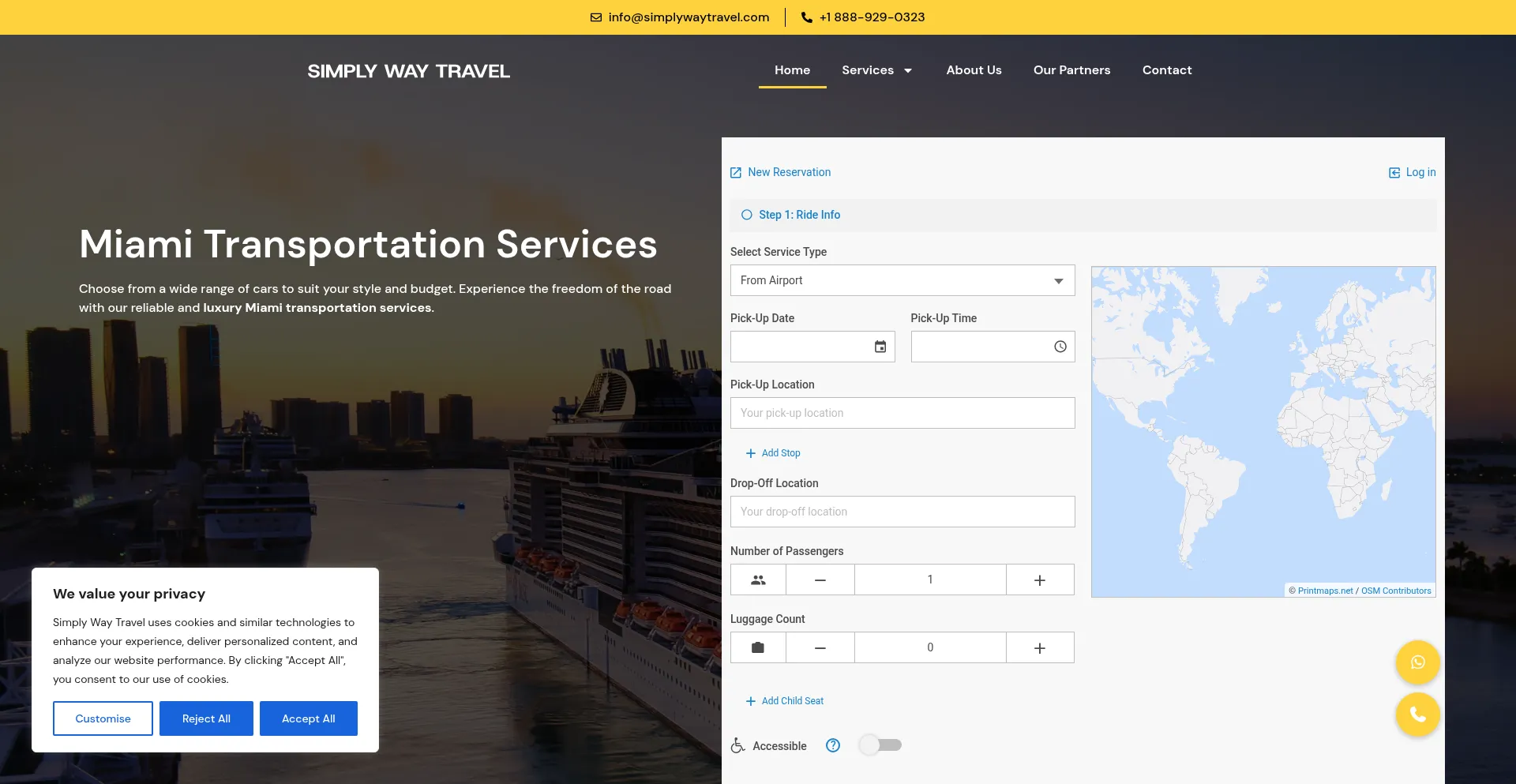Open the Pick-Up Time clock icon

pyautogui.click(x=1060, y=347)
